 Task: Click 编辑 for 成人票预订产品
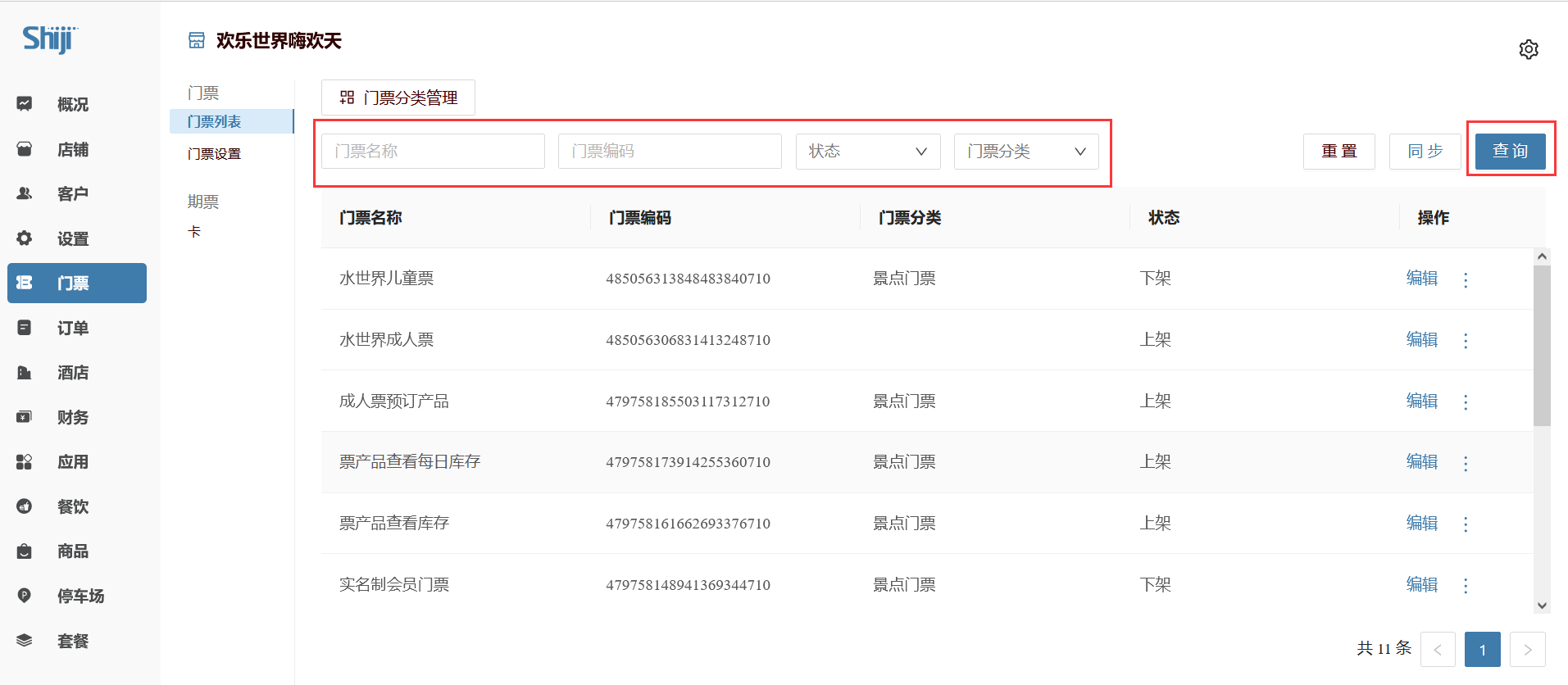[1422, 401]
